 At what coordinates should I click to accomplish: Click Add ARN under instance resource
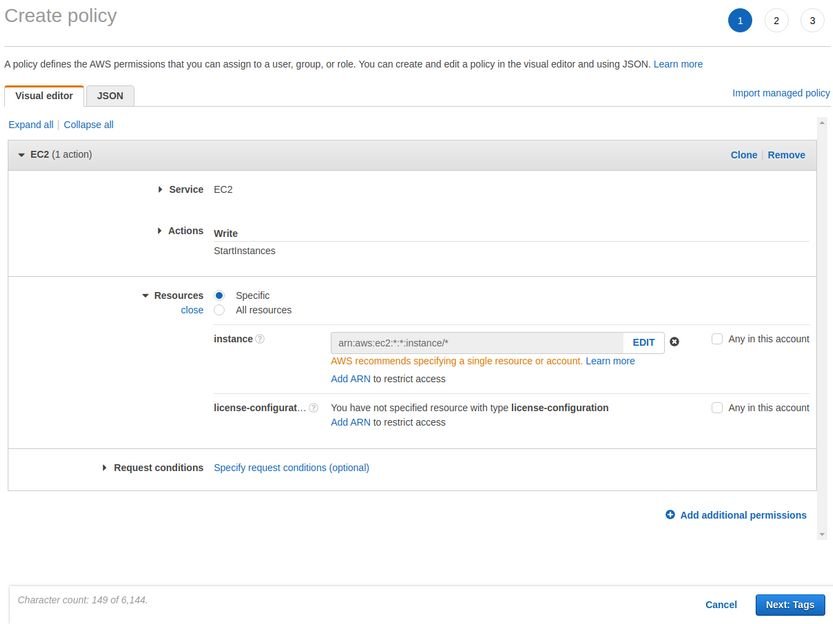[350, 379]
